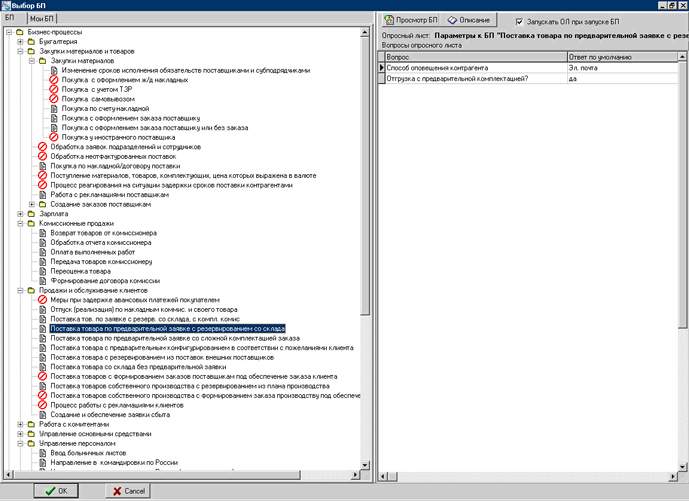Click document icon of Оплата выполненных работ
This screenshot has height=501, width=689.
(x=43, y=252)
